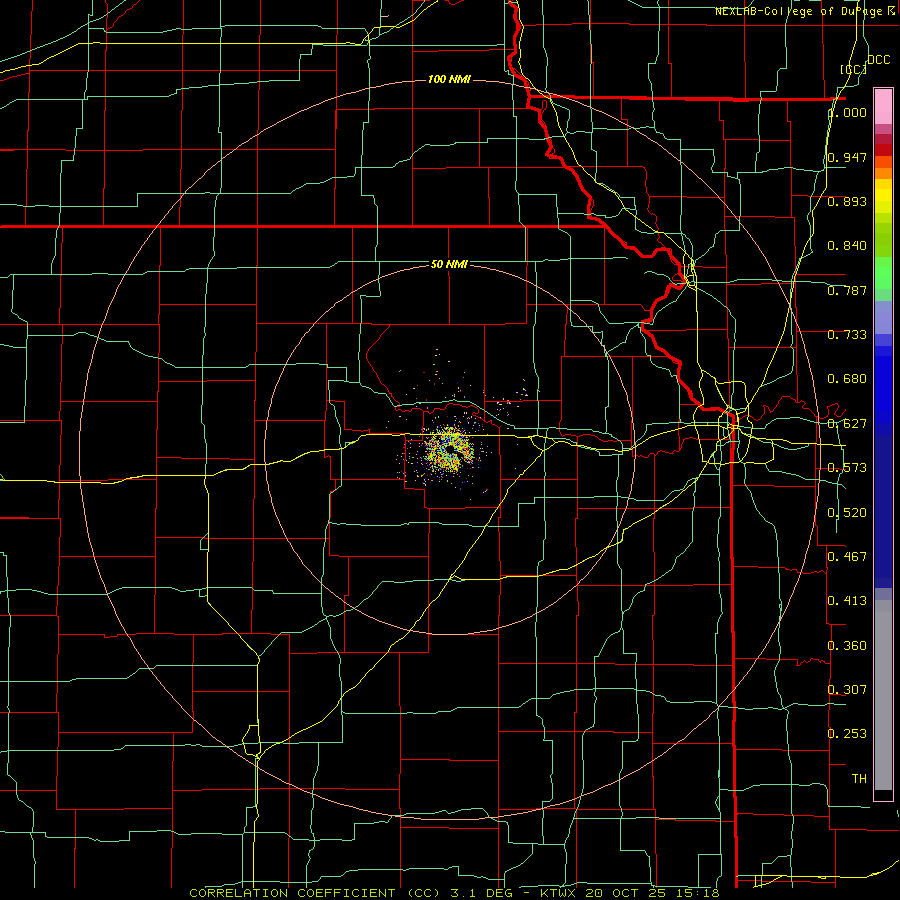Click the 0.893 color scale value
Screen dimensions: 900x900
(847, 201)
